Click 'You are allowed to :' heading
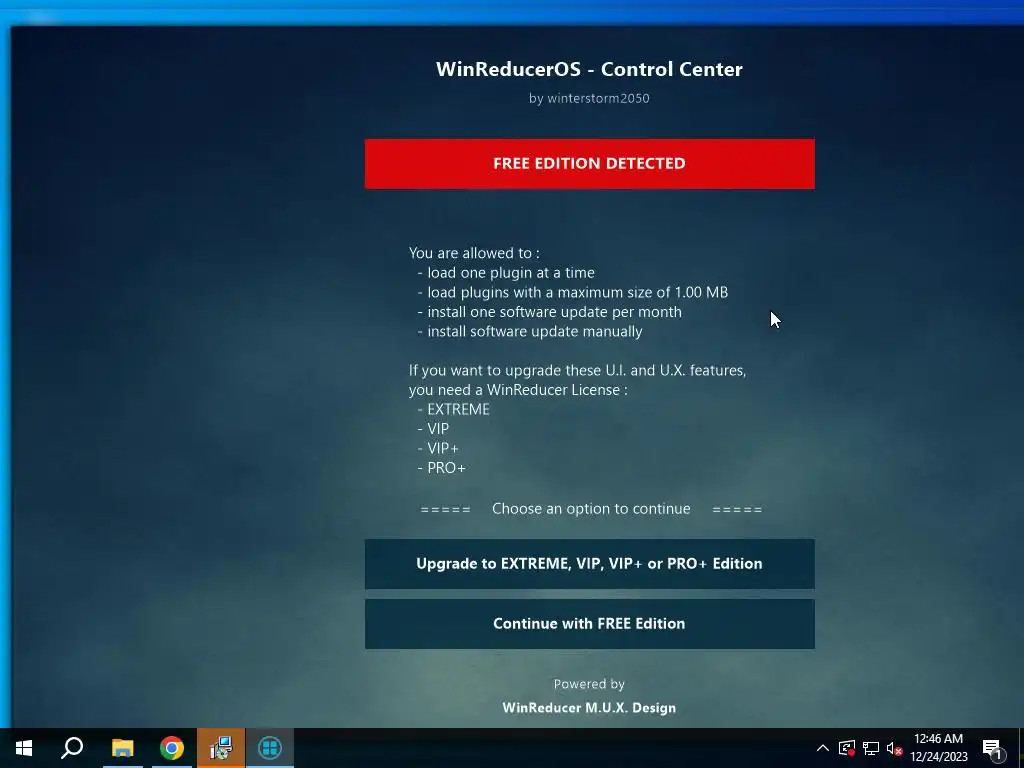This screenshot has height=768, width=1024. 474,253
